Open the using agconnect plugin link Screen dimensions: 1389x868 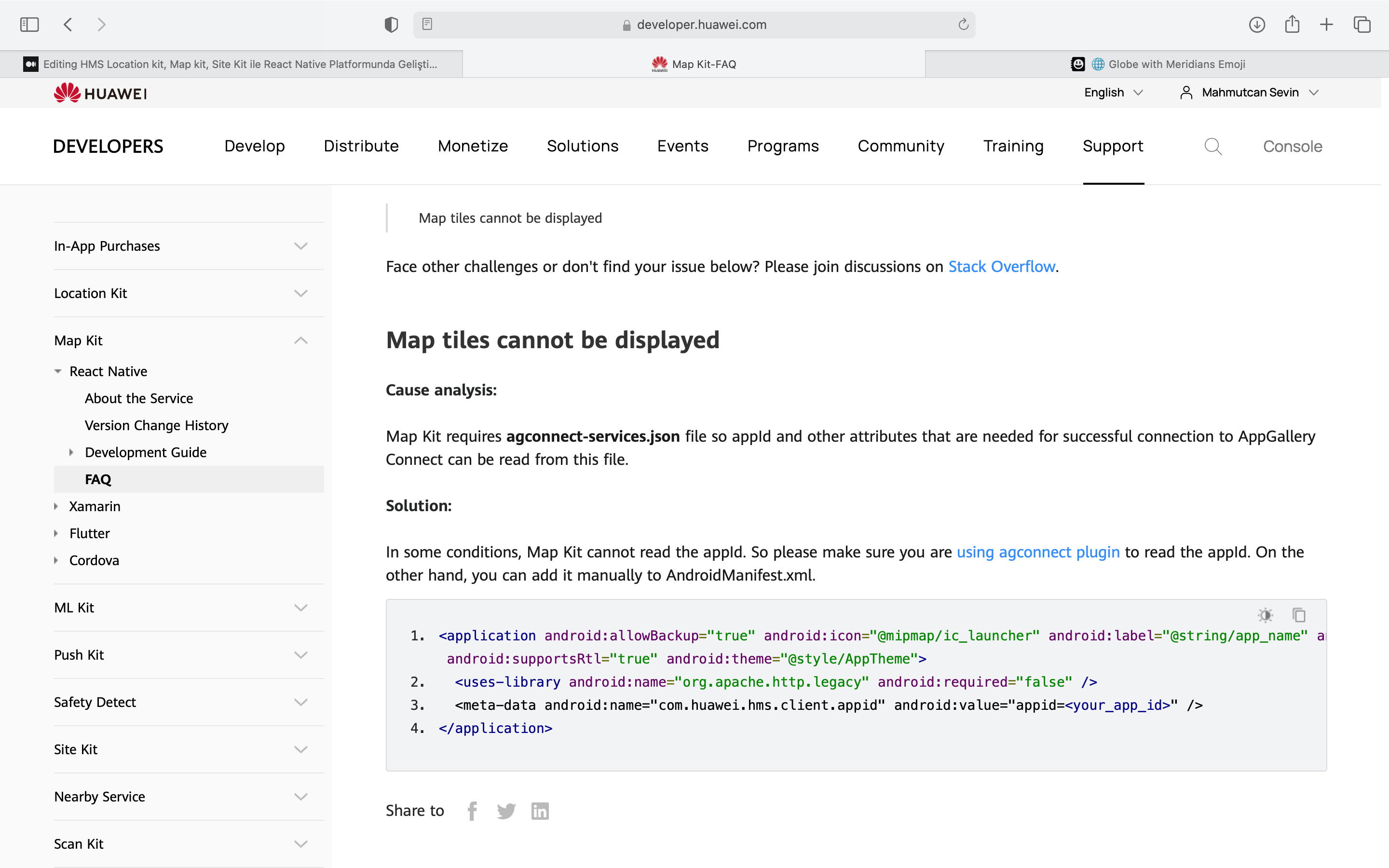pyautogui.click(x=1038, y=552)
